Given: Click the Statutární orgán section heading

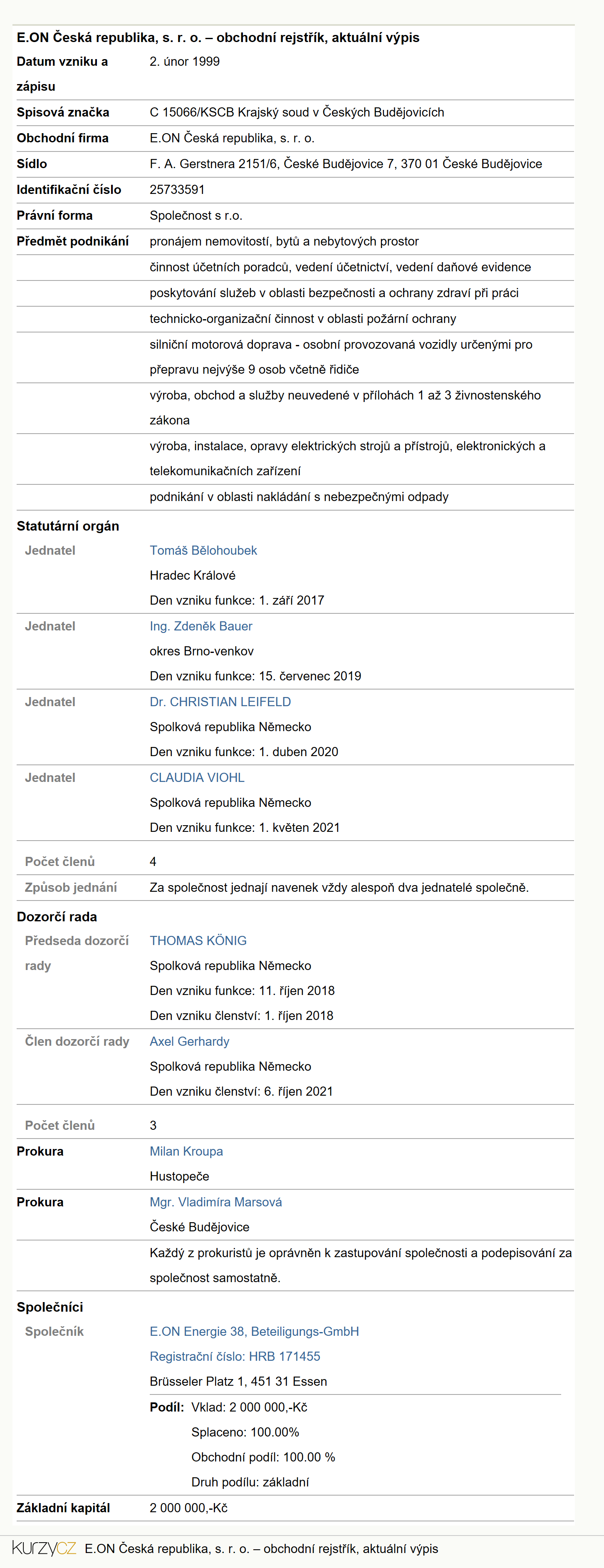Looking at the screenshot, I should pos(68,526).
